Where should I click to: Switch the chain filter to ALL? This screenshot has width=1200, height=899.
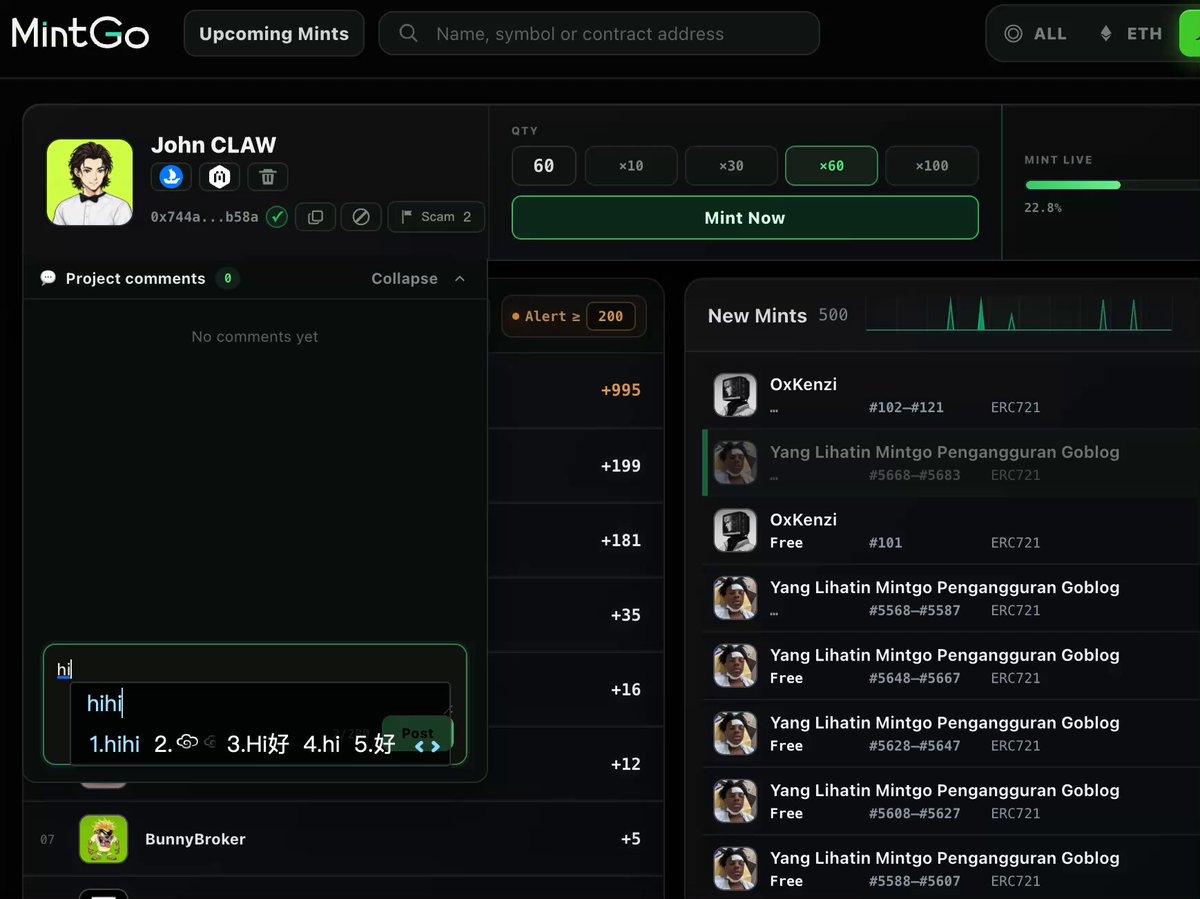(1035, 33)
